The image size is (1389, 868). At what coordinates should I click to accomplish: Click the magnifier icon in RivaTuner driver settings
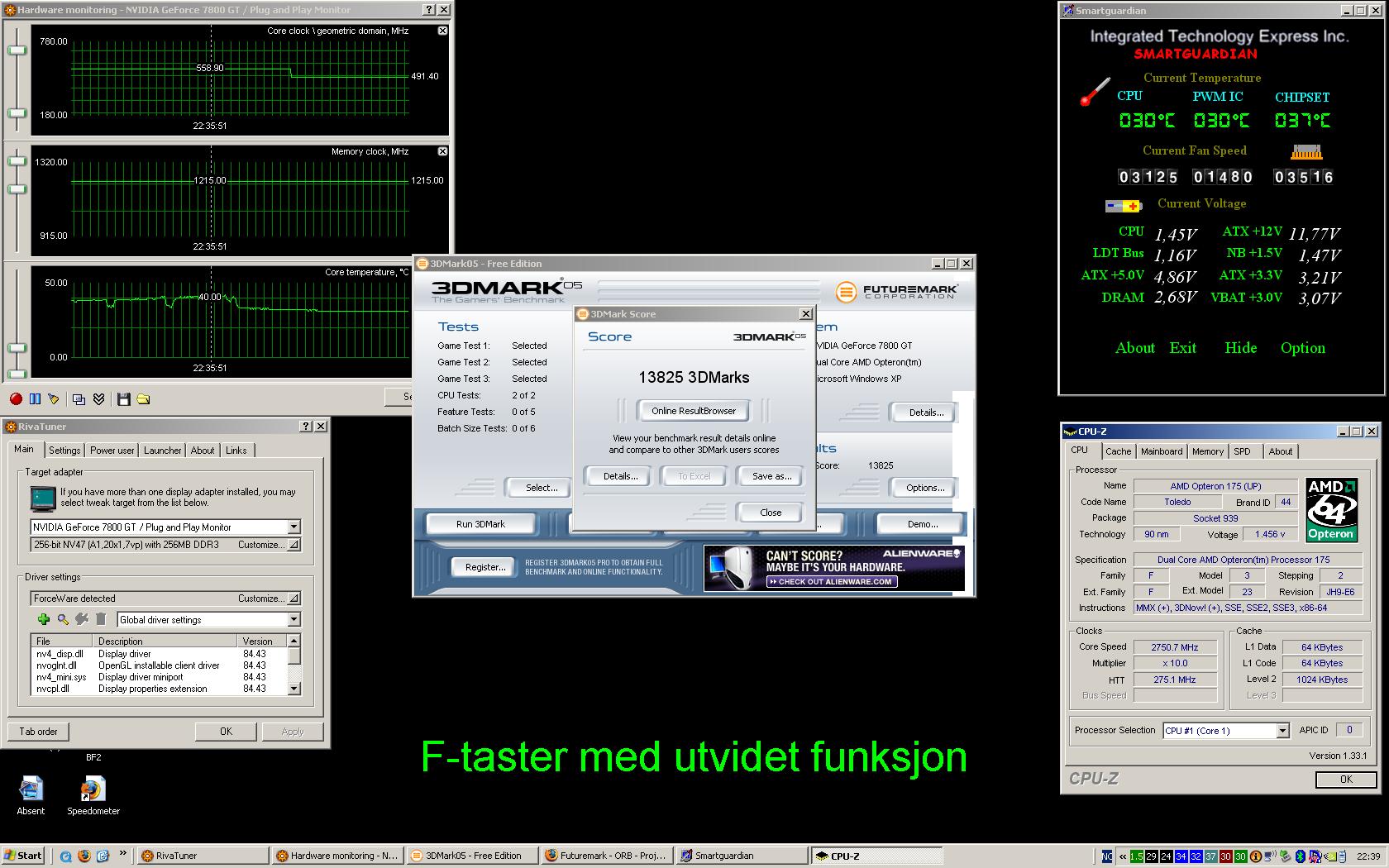coord(63,619)
